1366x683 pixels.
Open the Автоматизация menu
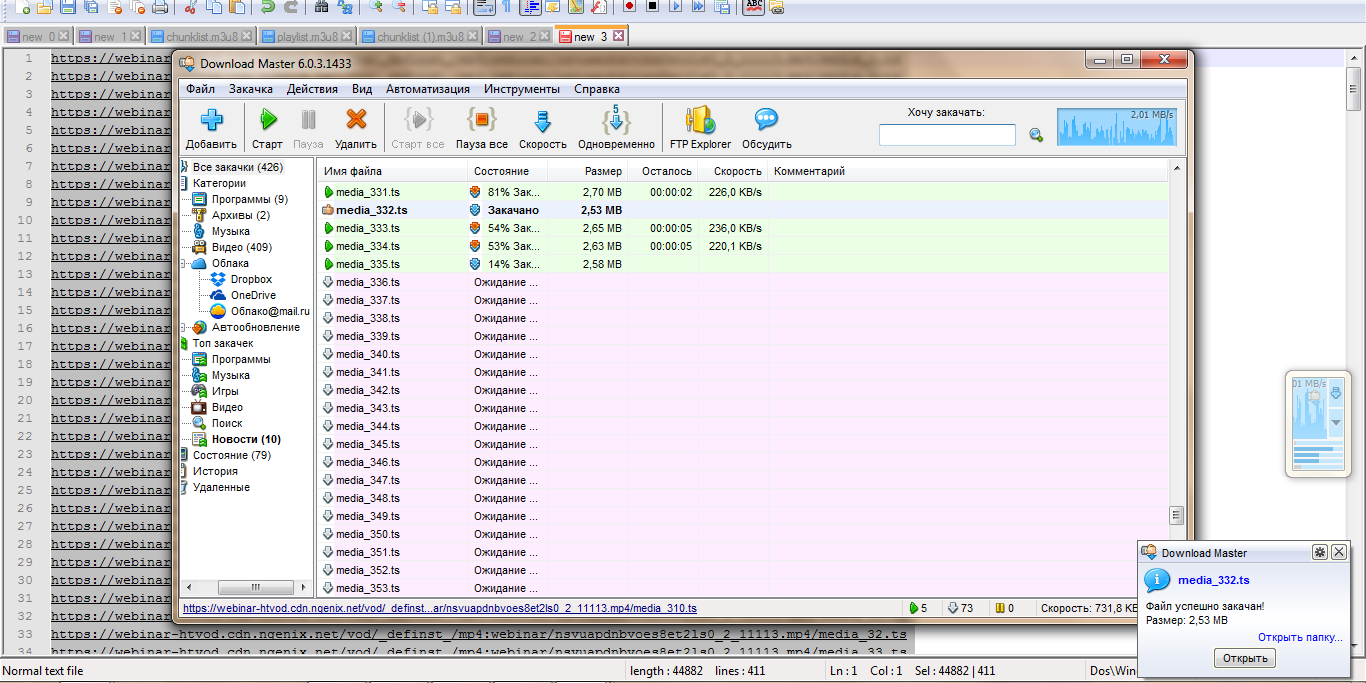pyautogui.click(x=428, y=89)
